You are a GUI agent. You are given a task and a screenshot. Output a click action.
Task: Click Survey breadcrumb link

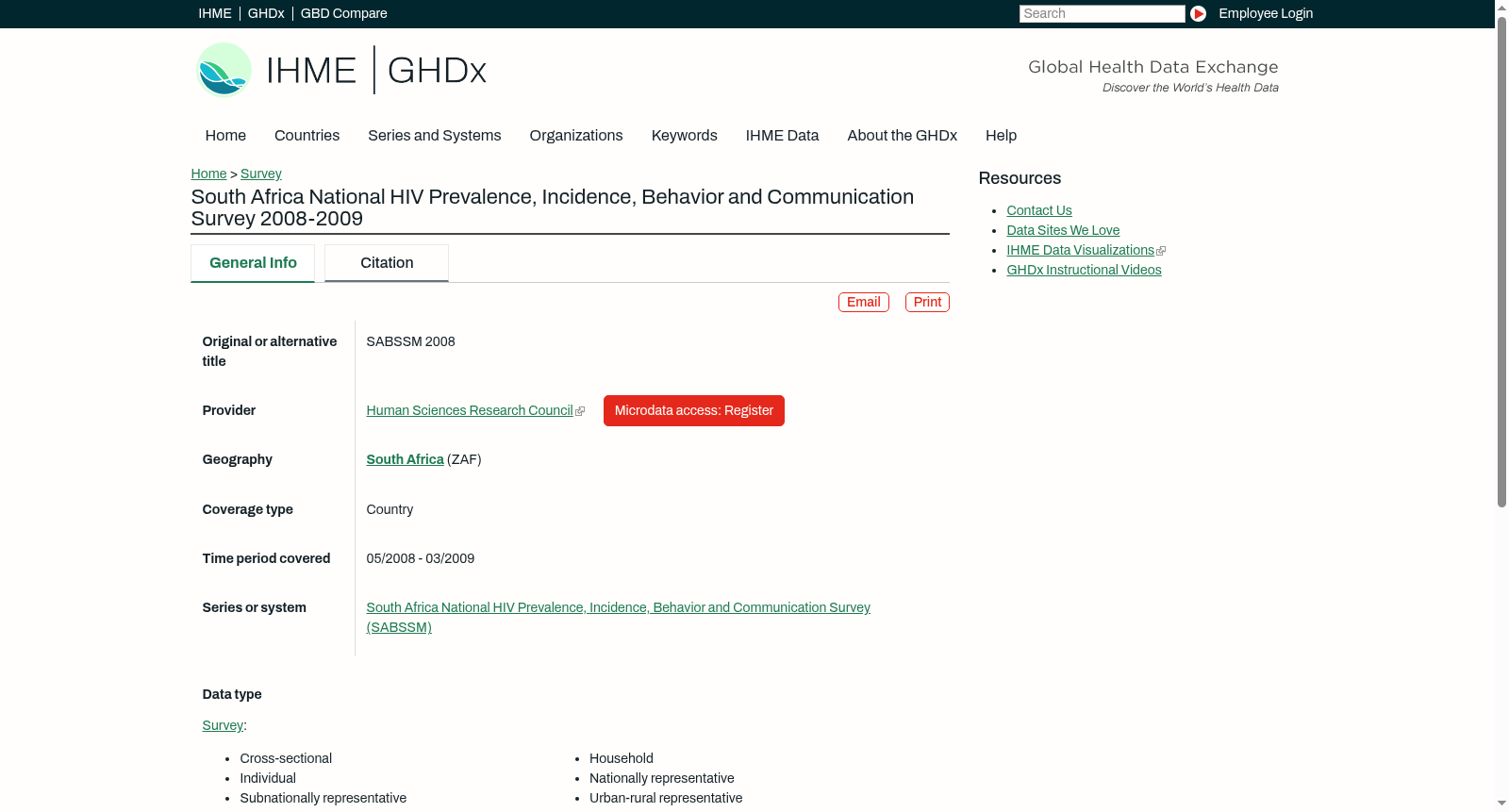[x=261, y=174]
